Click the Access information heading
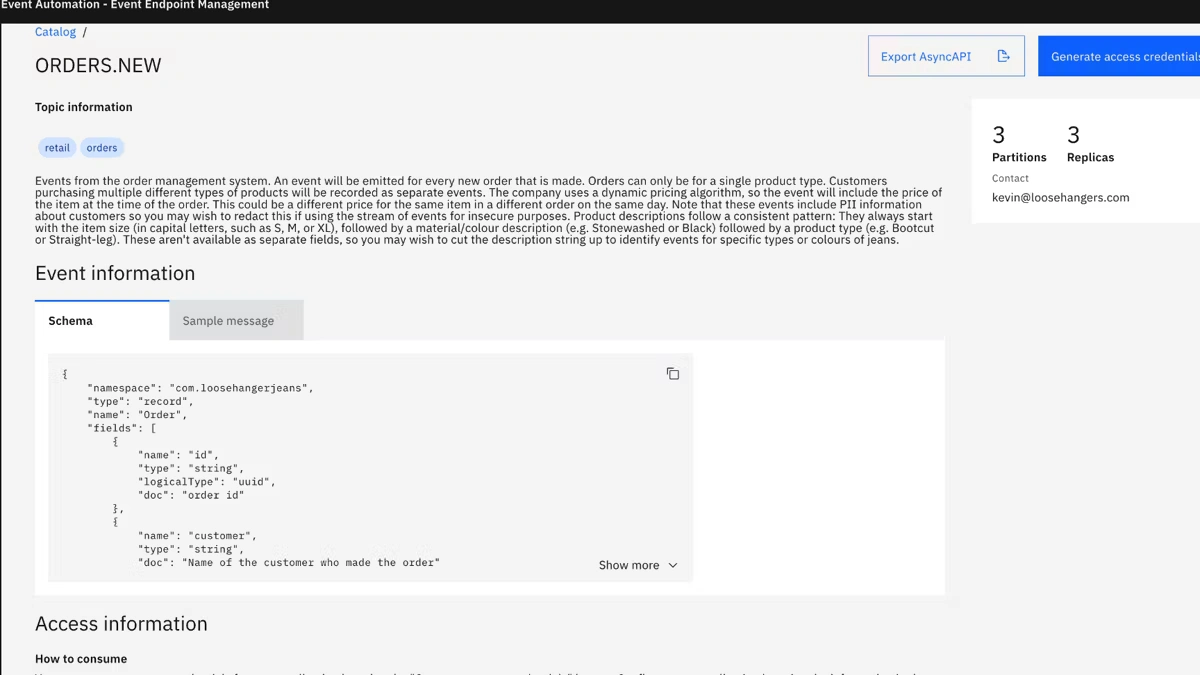This screenshot has height=675, width=1200. click(121, 624)
